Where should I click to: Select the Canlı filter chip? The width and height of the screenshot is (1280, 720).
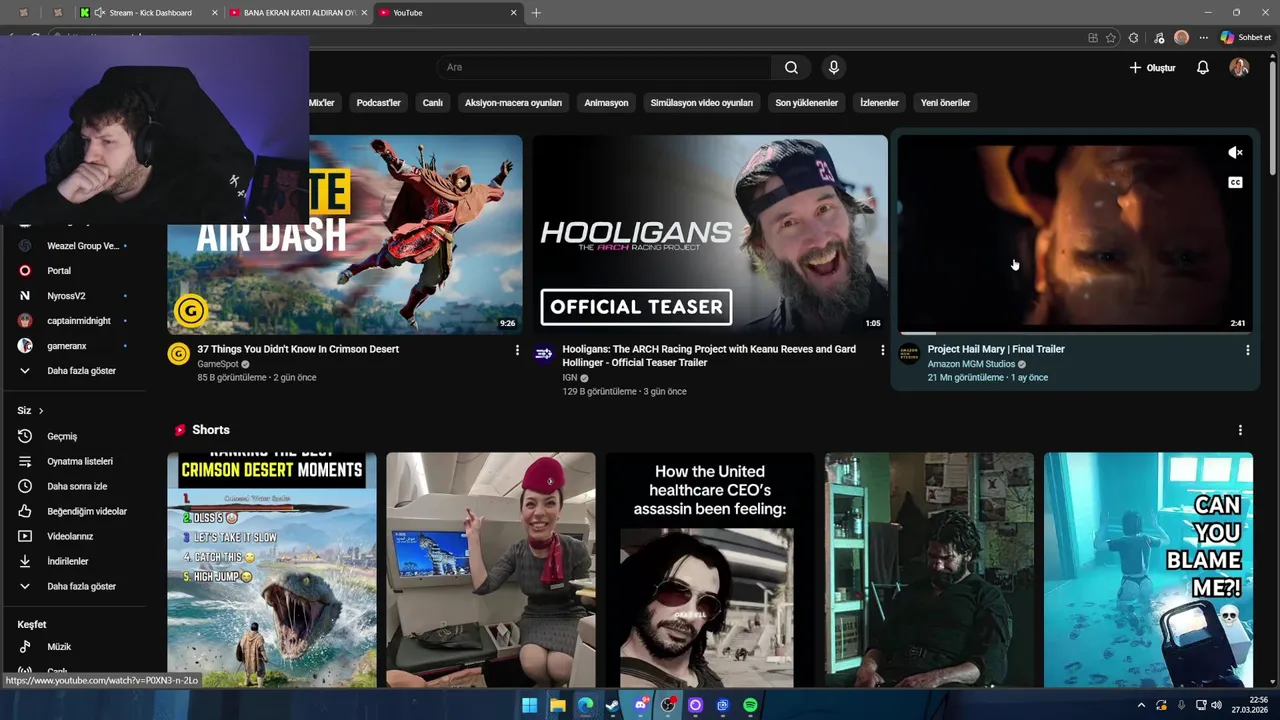(x=432, y=102)
